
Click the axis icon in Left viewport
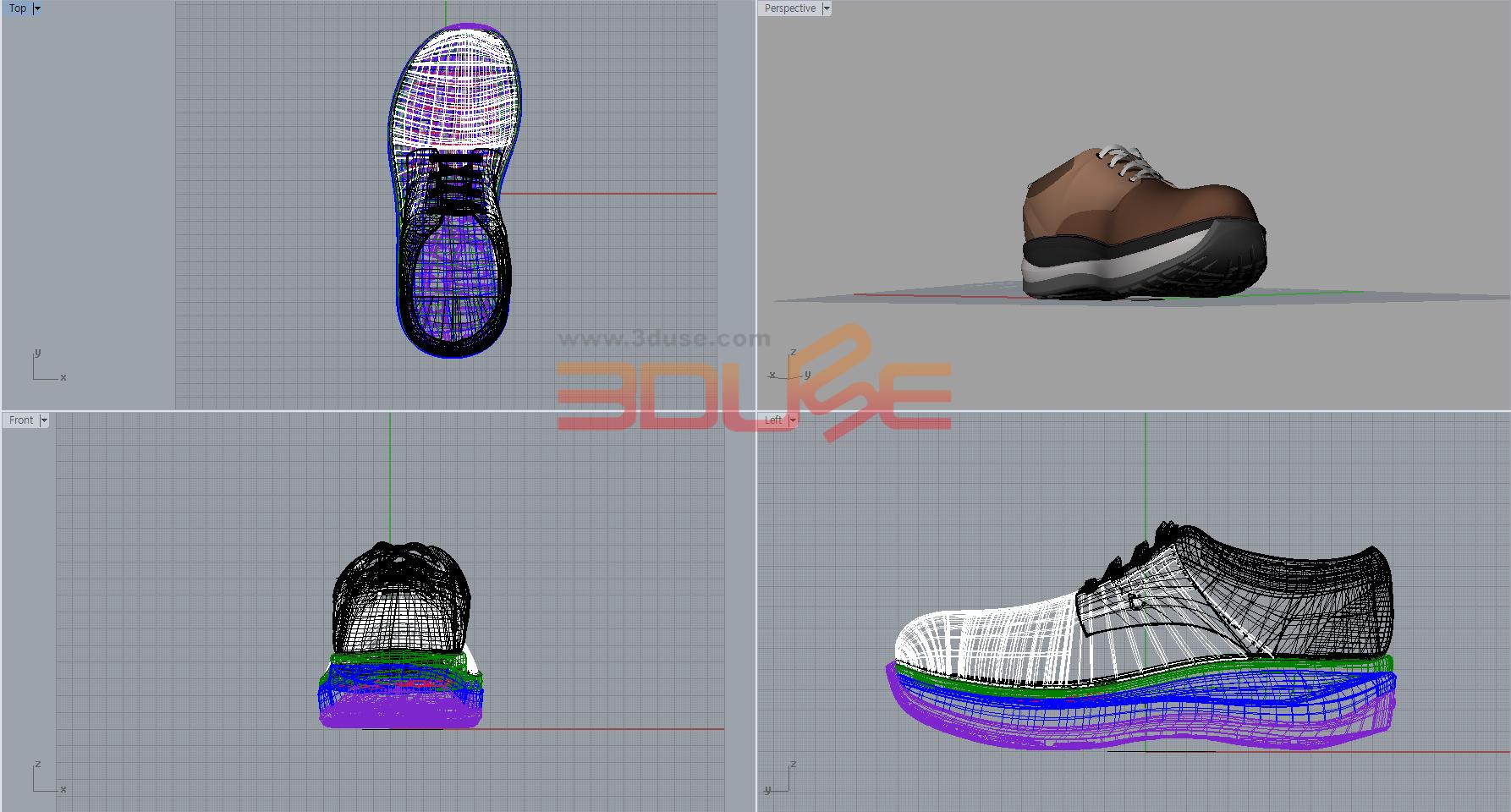point(780,780)
